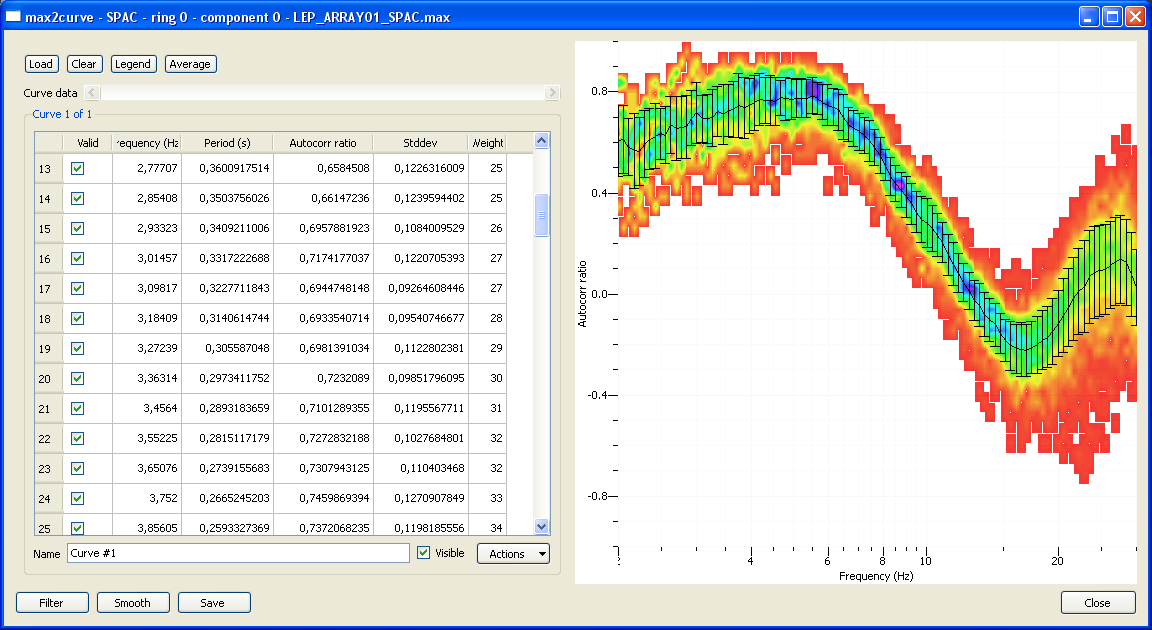Click the Average button
Image resolution: width=1152 pixels, height=630 pixels.
(190, 64)
